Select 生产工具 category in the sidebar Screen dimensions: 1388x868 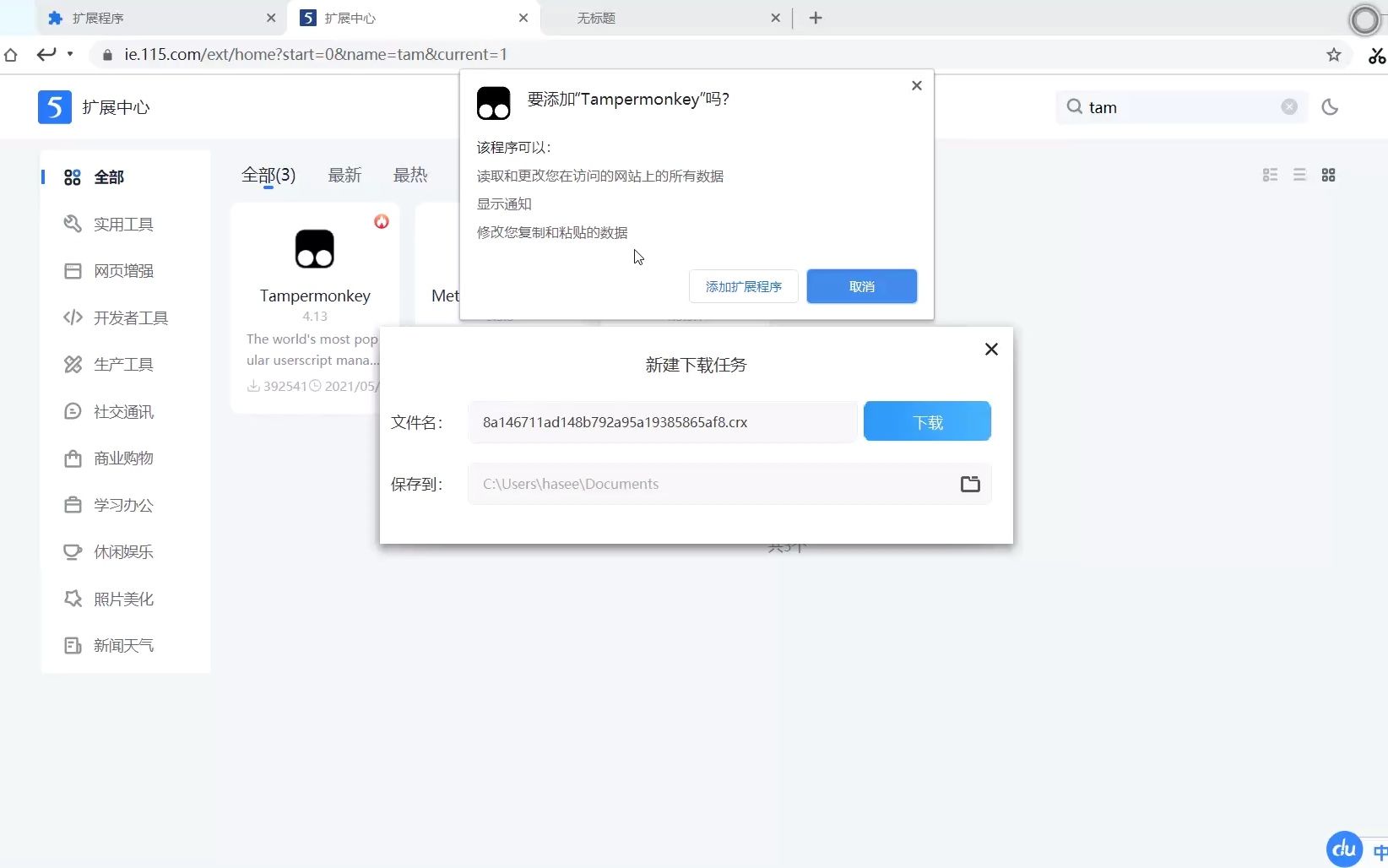125,365
